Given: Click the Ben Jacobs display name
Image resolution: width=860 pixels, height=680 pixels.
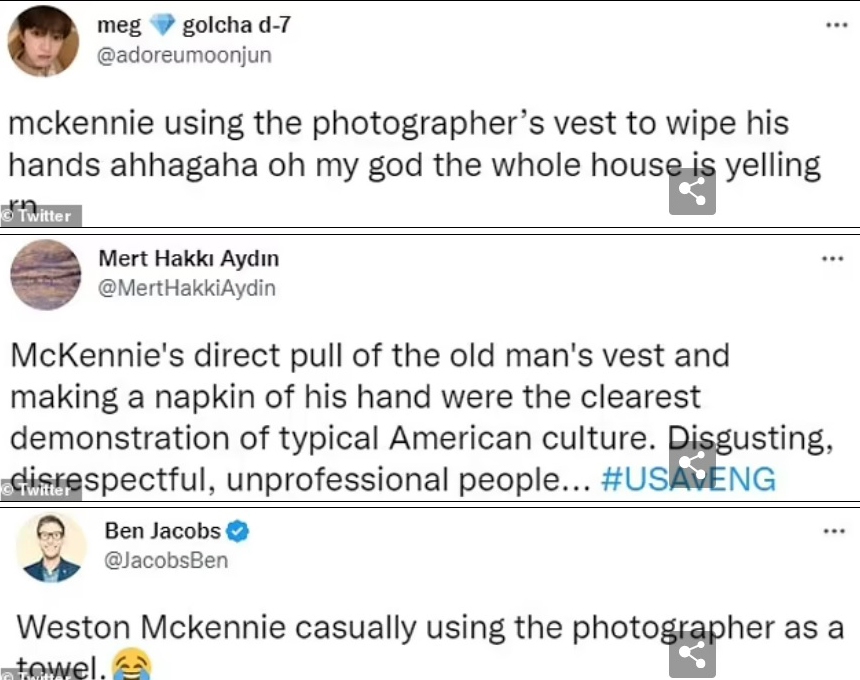Looking at the screenshot, I should (x=163, y=532).
